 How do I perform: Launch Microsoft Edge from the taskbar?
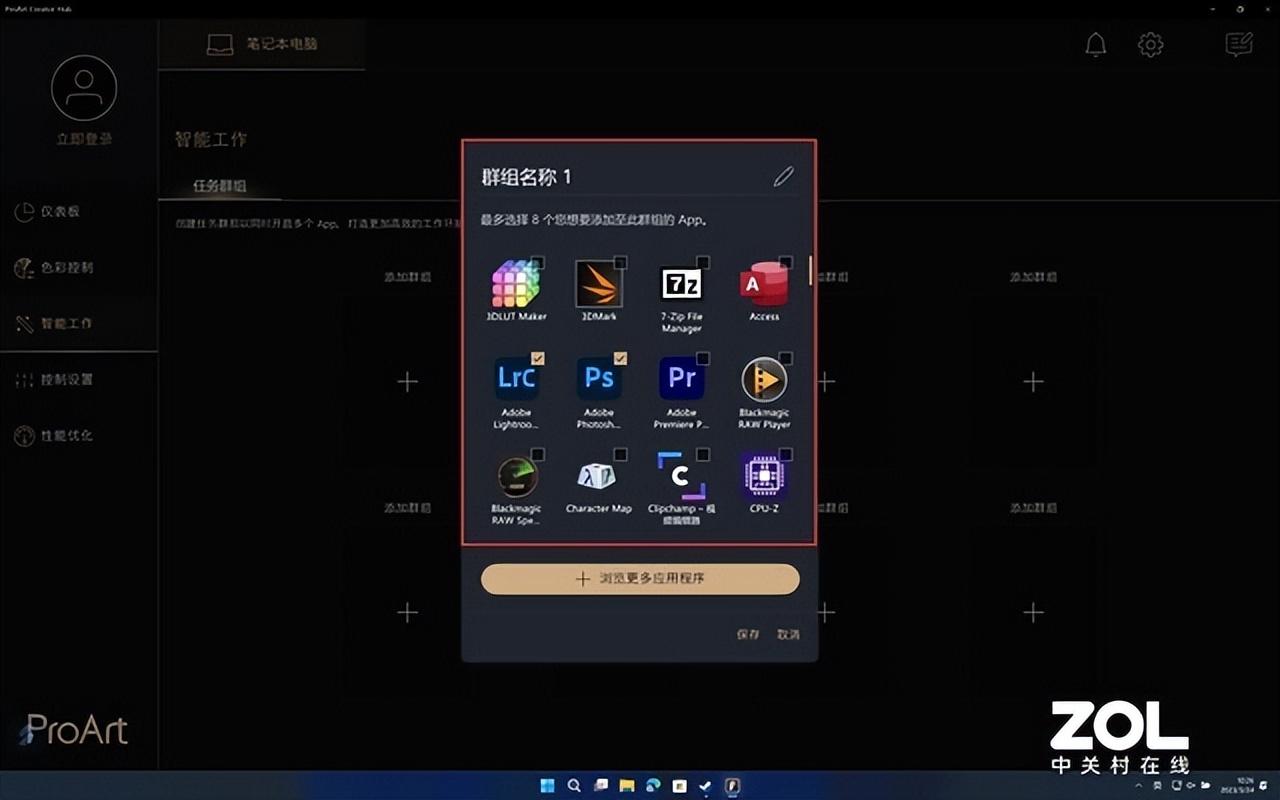pyautogui.click(x=653, y=786)
